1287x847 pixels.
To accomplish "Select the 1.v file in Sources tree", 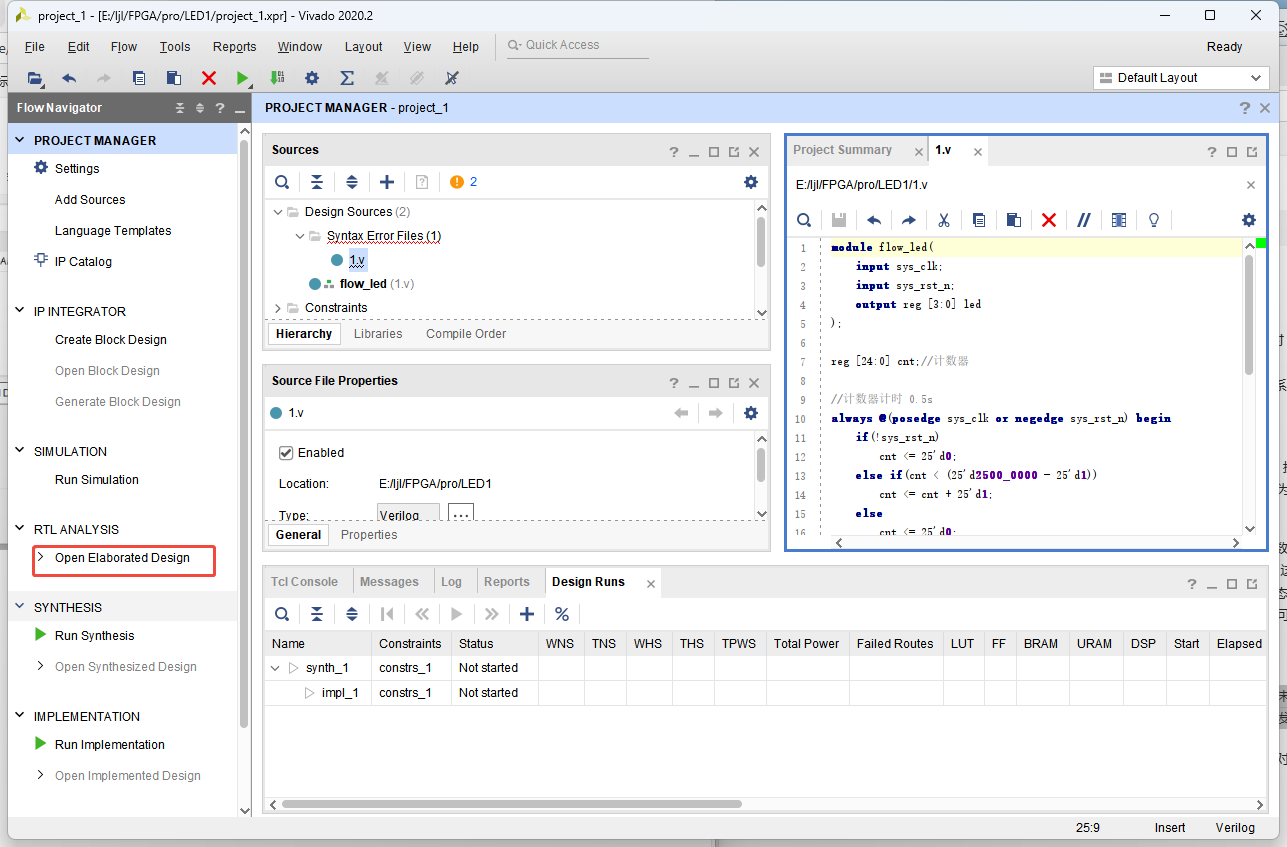I will (x=357, y=260).
